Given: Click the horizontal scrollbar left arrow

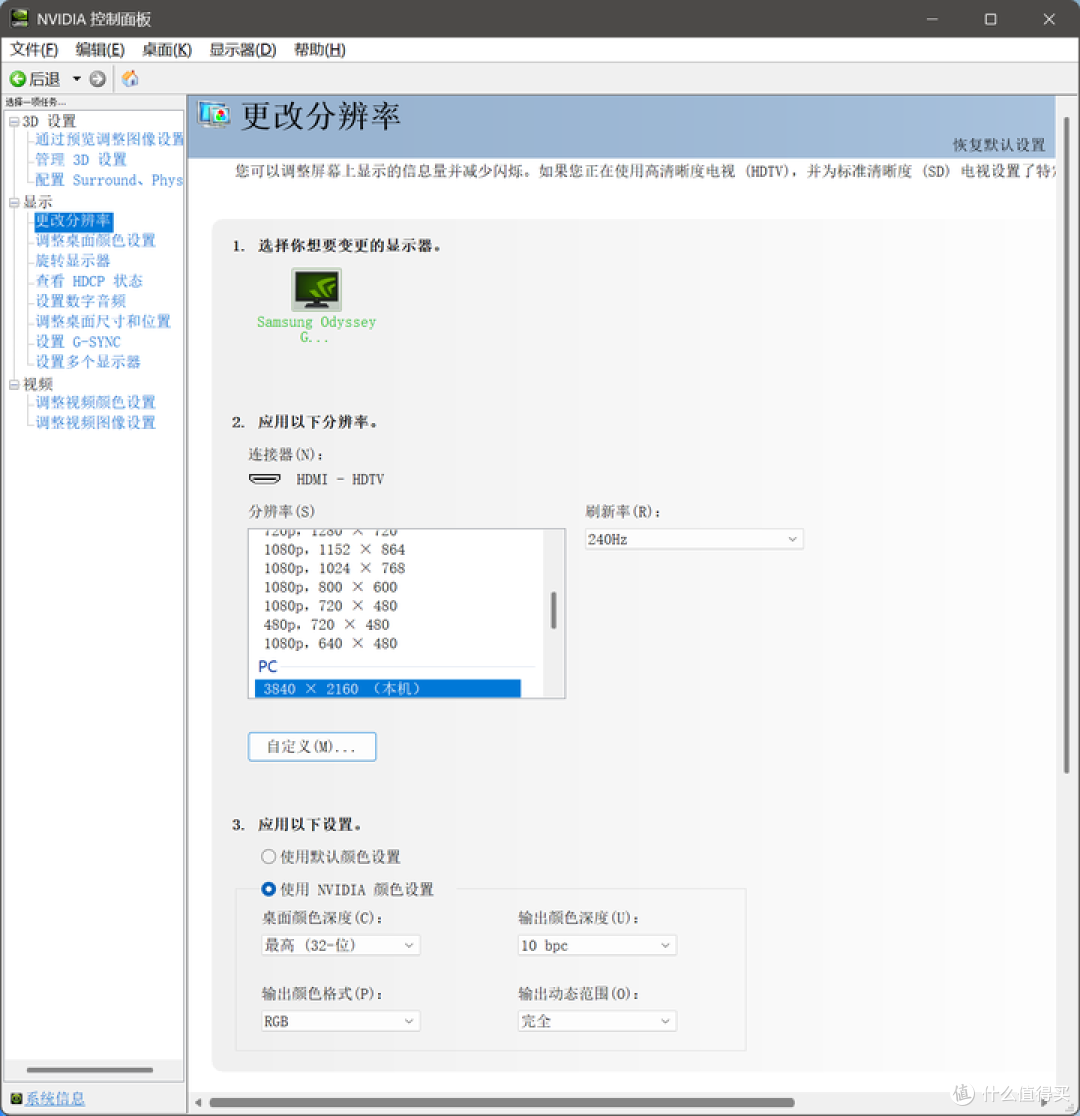Looking at the screenshot, I should point(198,1102).
